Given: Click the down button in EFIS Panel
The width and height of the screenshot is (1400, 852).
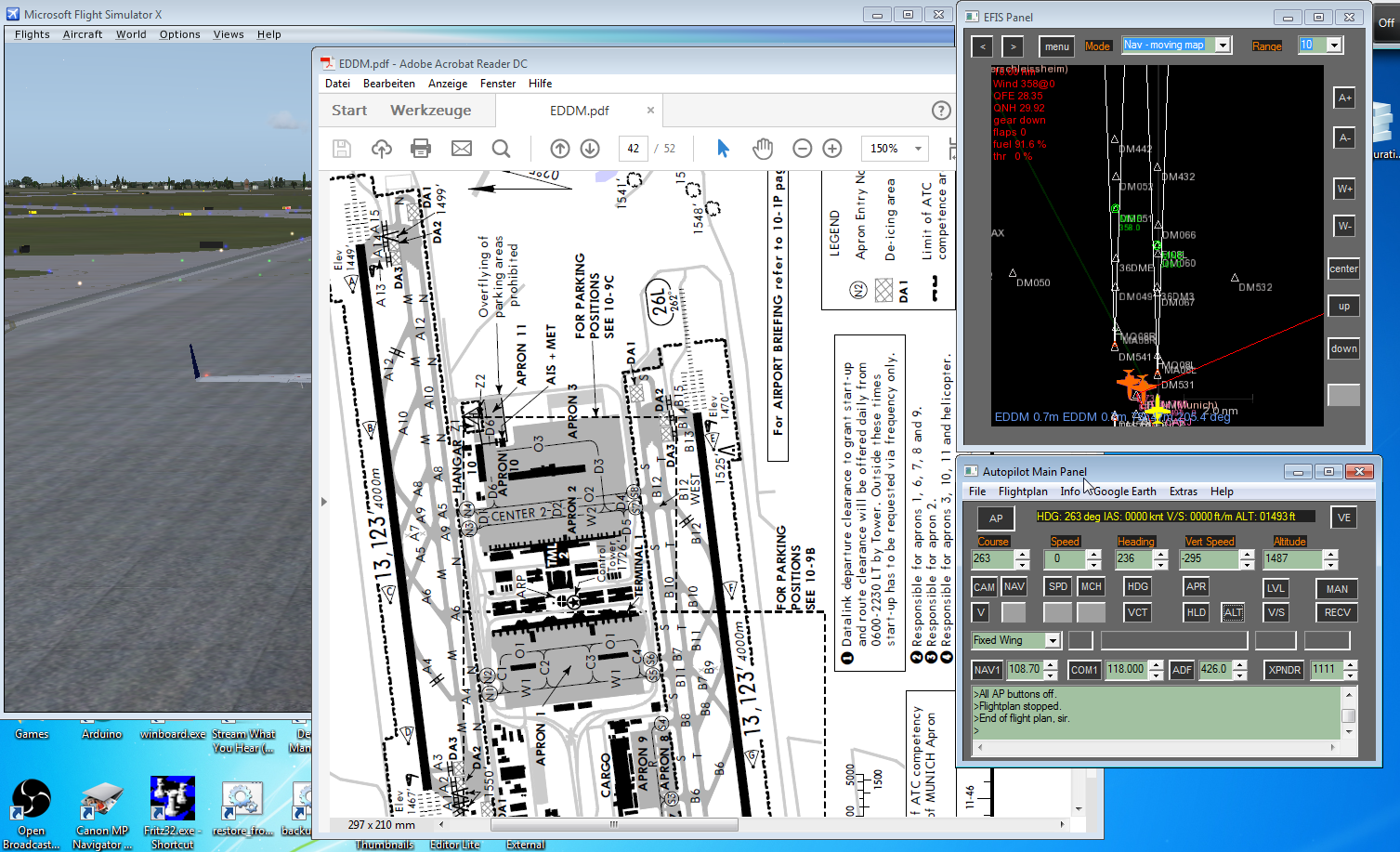Looking at the screenshot, I should (1344, 348).
